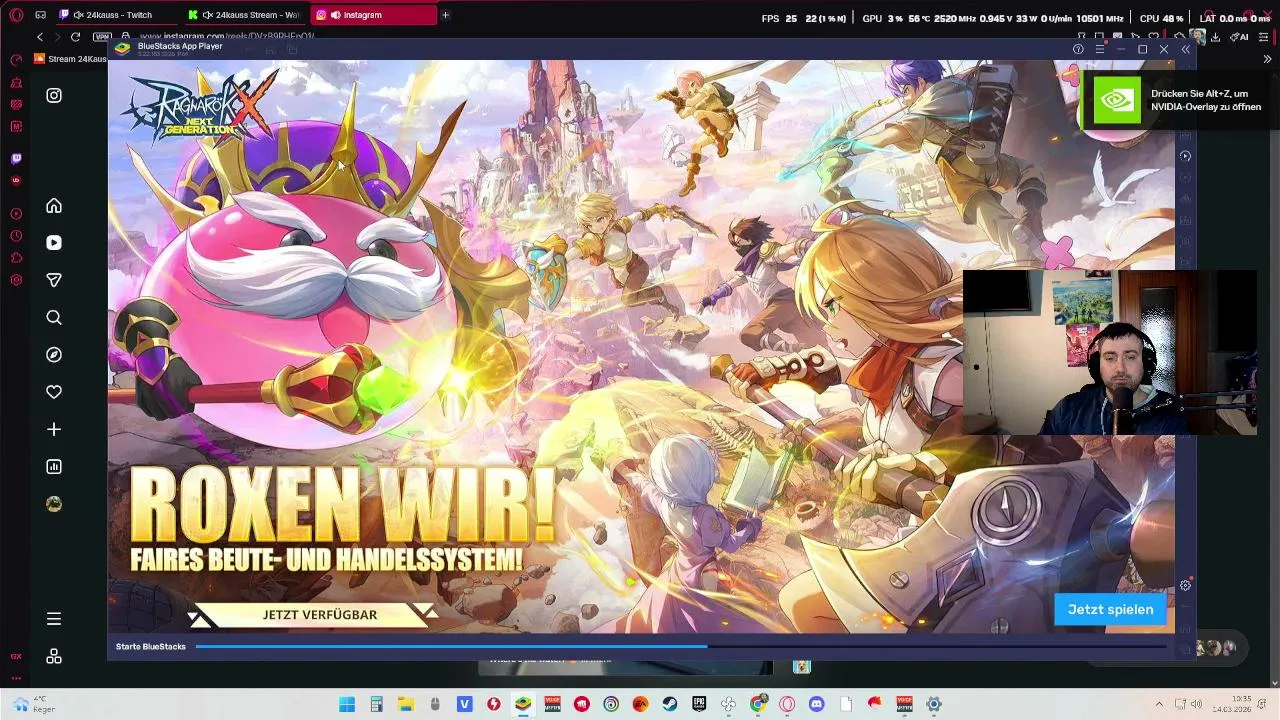This screenshot has width=1280, height=720.
Task: Open a new browser tab with plus
Action: 445,15
